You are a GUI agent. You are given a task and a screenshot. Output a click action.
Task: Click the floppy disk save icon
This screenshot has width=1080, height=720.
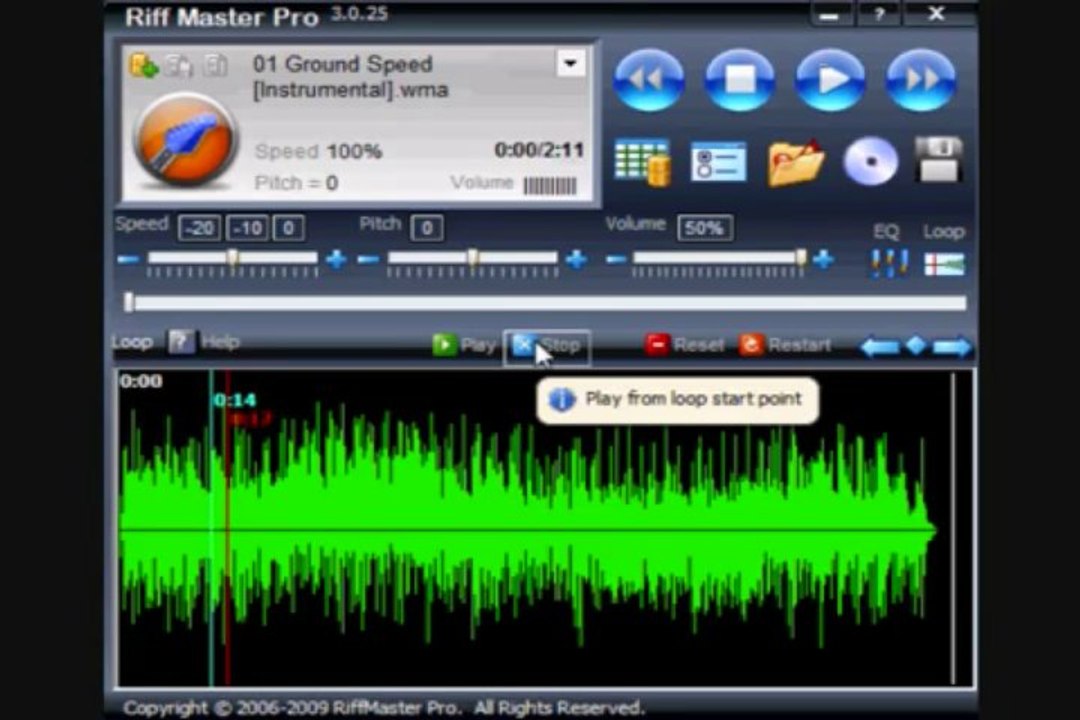tap(939, 160)
